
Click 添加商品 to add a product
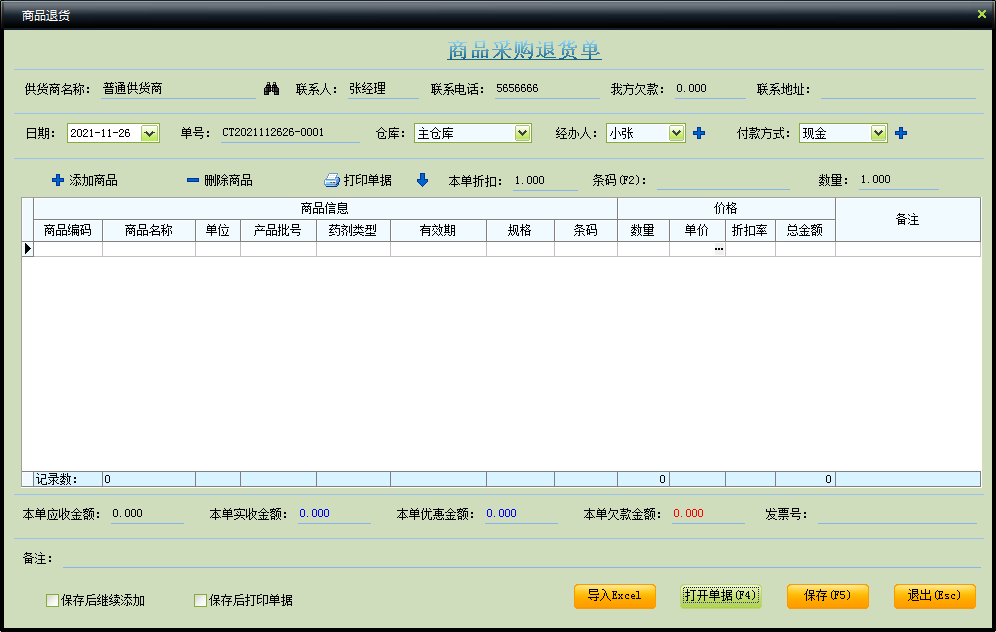coord(84,180)
